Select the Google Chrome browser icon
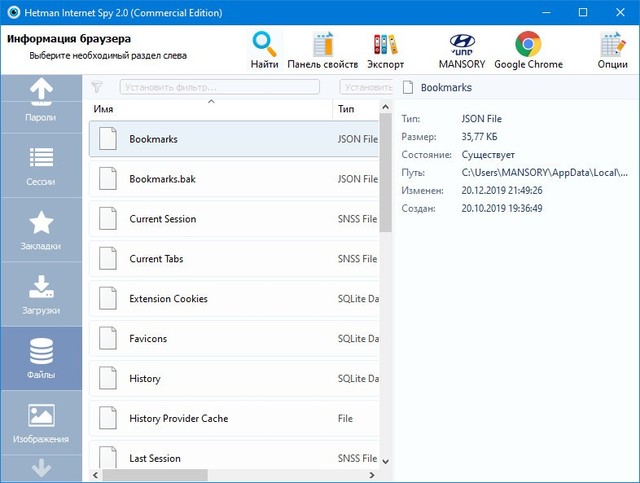Image resolution: width=640 pixels, height=483 pixels. 528,45
